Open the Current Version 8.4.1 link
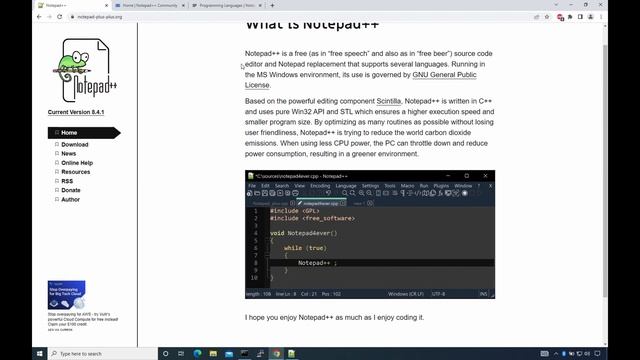The width and height of the screenshot is (640, 360). [x=76, y=112]
